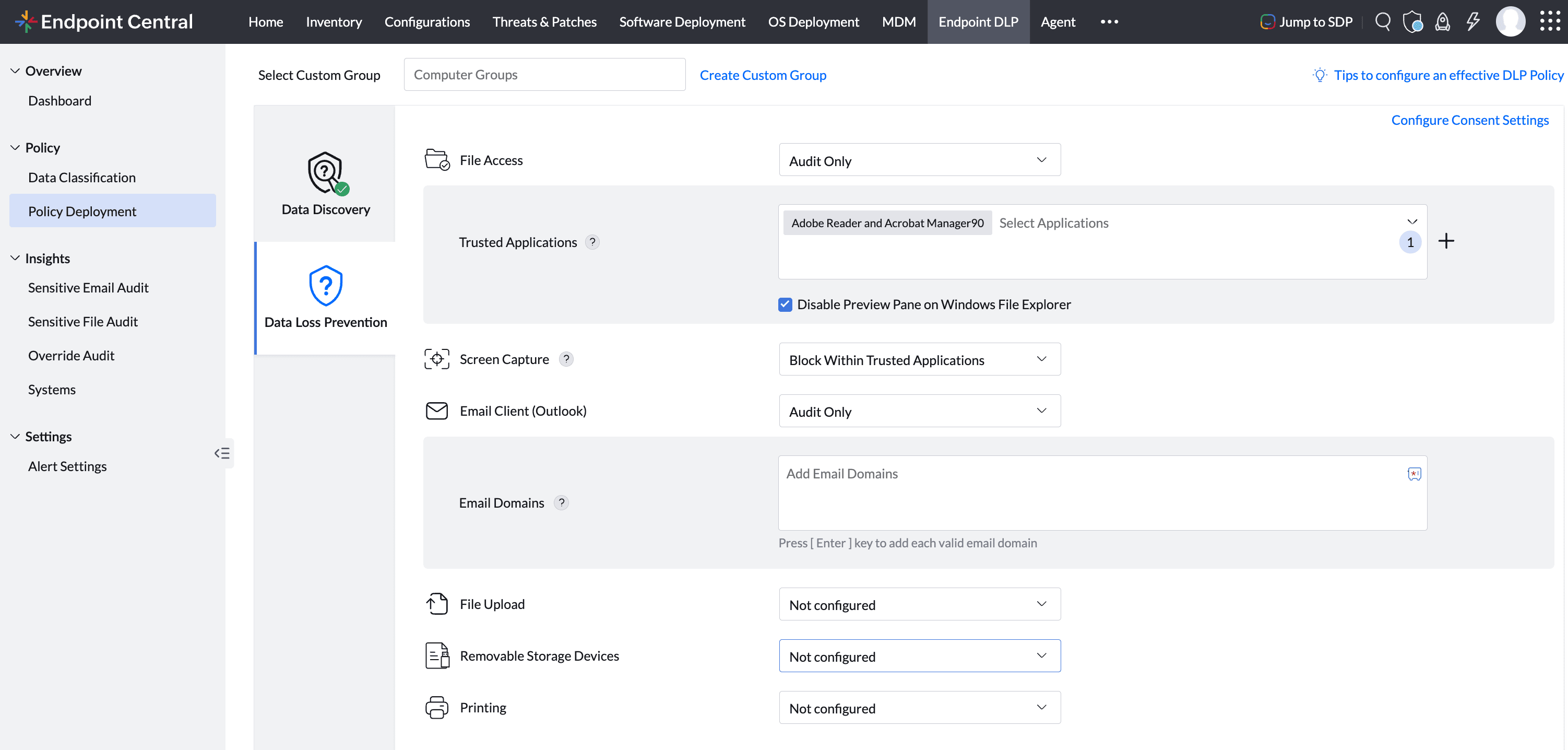This screenshot has width=1568, height=750.
Task: Click the Add Email Domains text area
Action: coord(1102,493)
